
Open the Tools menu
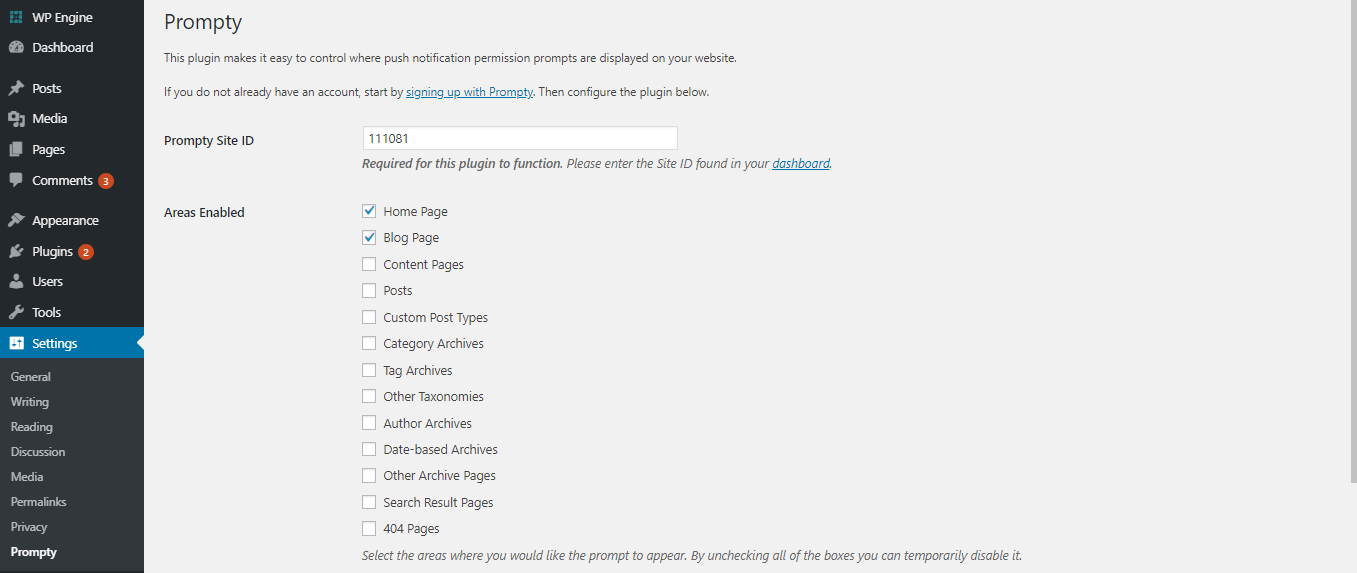point(72,312)
